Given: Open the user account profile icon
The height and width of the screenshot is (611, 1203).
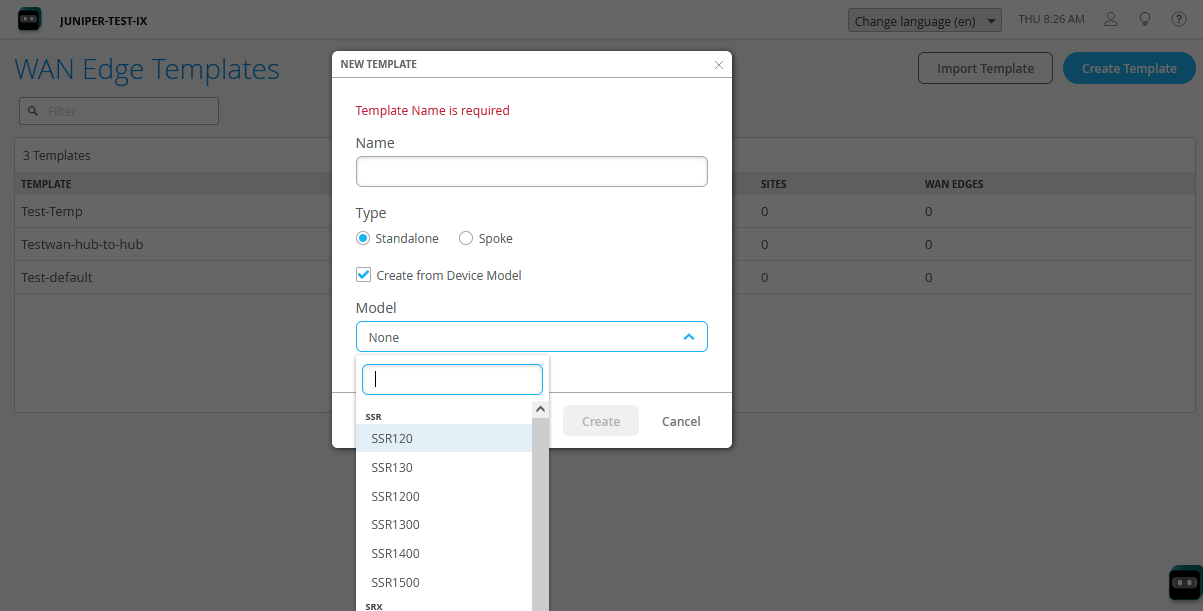Looking at the screenshot, I should 1111,20.
